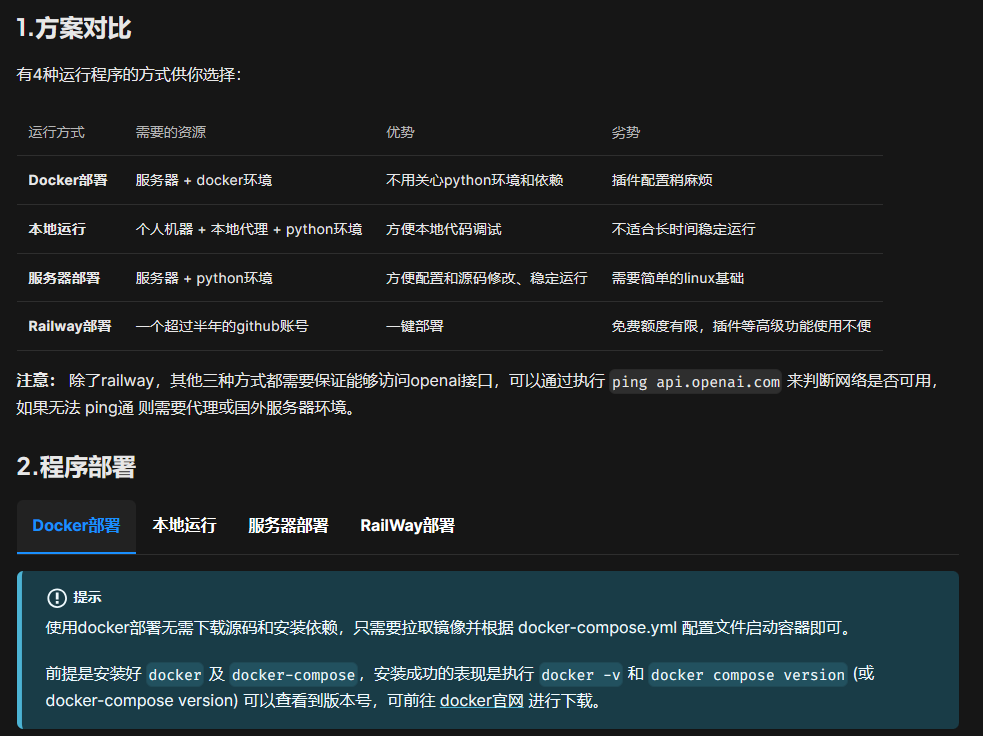Click the 劣势 column header
The height and width of the screenshot is (736, 983).
click(x=626, y=132)
